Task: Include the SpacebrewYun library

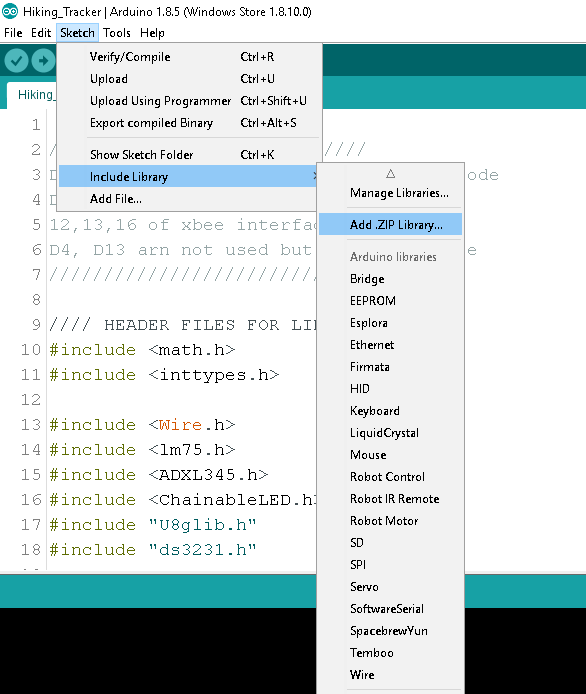Action: pyautogui.click(x=390, y=631)
